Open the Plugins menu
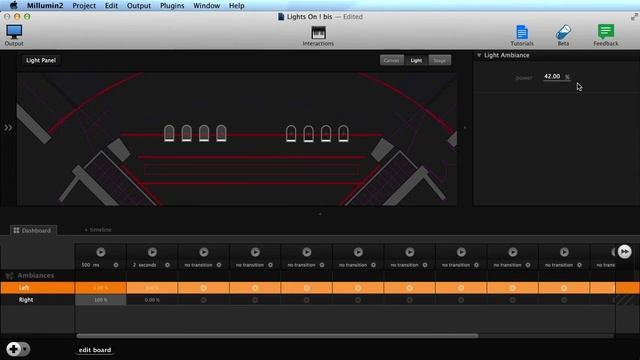Viewport: 640px width, 360px height. coord(172,5)
